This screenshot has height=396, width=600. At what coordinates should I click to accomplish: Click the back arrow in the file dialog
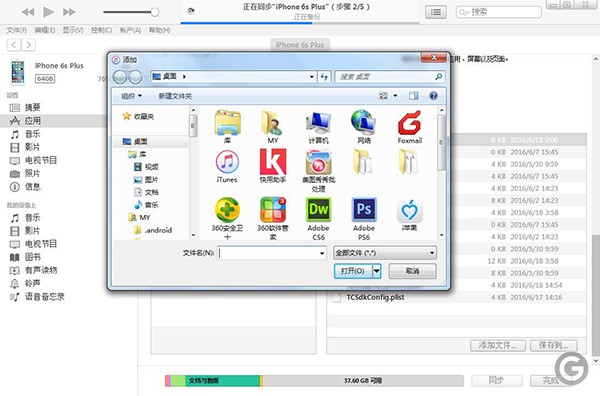120,77
